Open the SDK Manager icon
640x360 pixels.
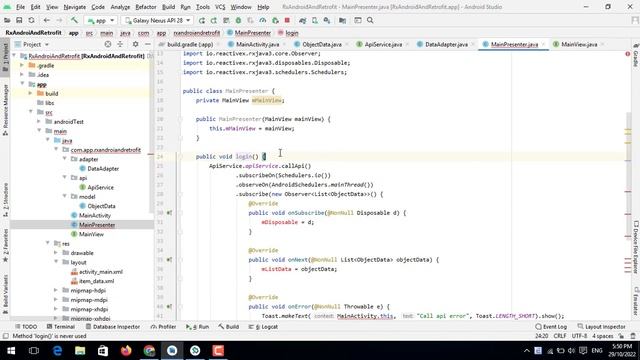tap(327, 20)
